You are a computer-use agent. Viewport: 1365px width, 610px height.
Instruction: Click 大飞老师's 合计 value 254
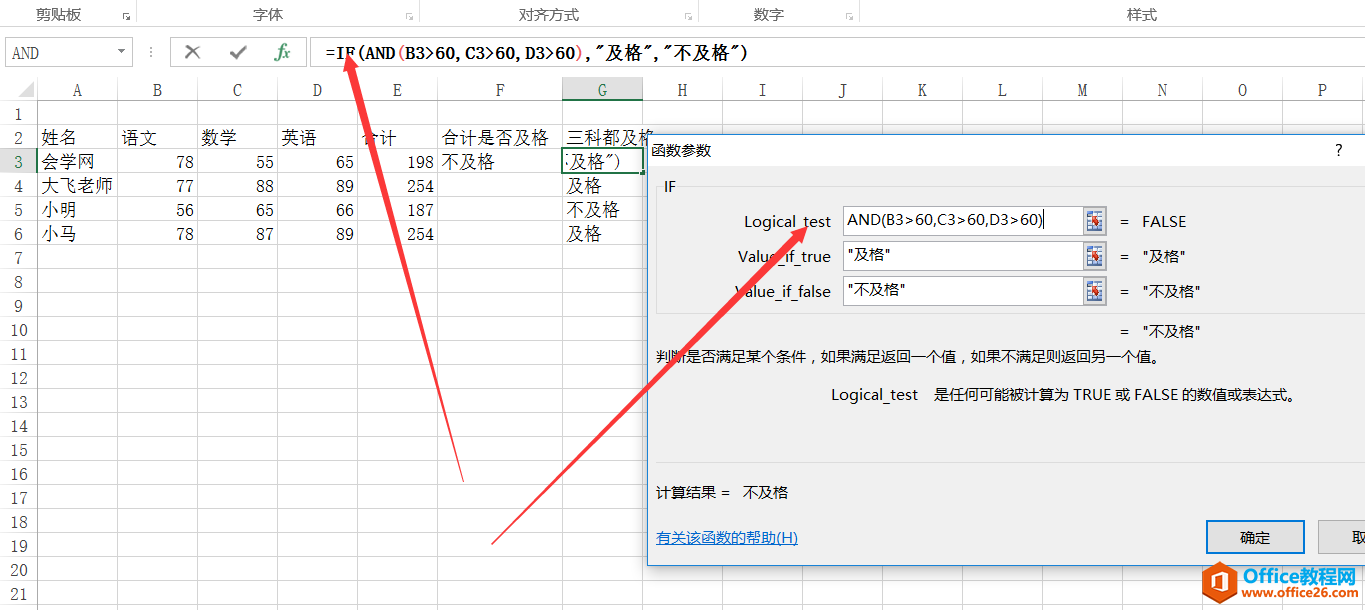tap(397, 186)
